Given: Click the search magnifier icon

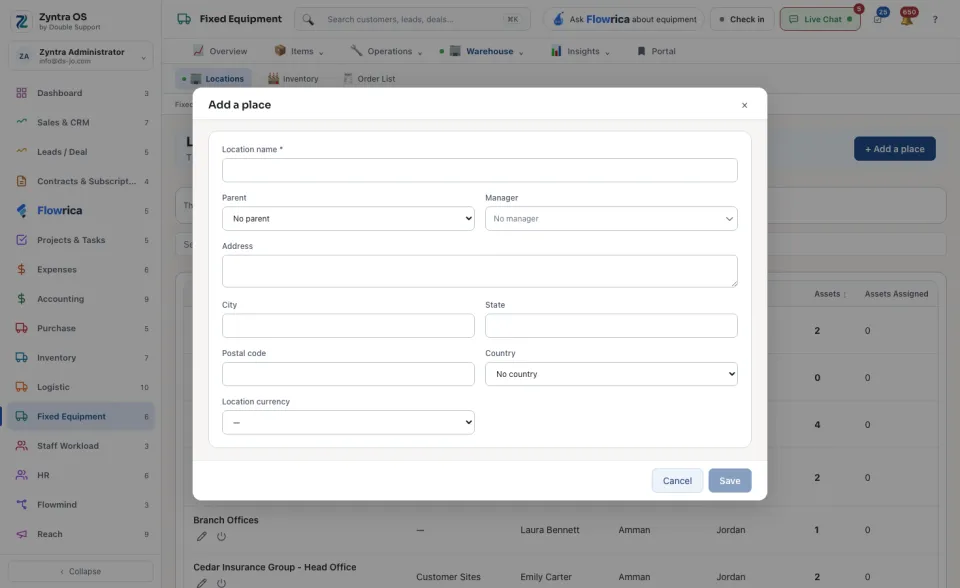Looking at the screenshot, I should point(308,20).
